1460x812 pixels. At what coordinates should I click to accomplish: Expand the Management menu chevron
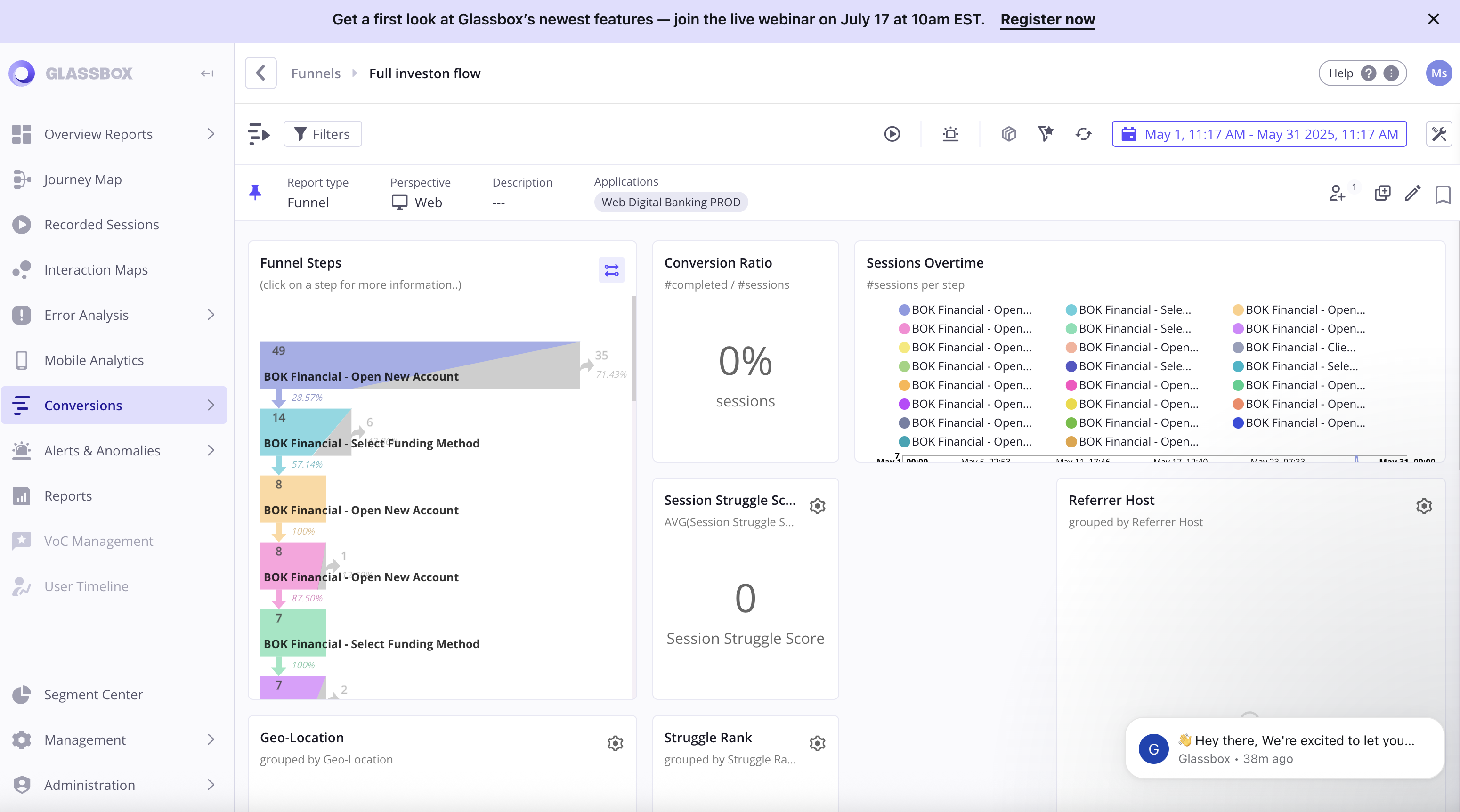pos(210,740)
